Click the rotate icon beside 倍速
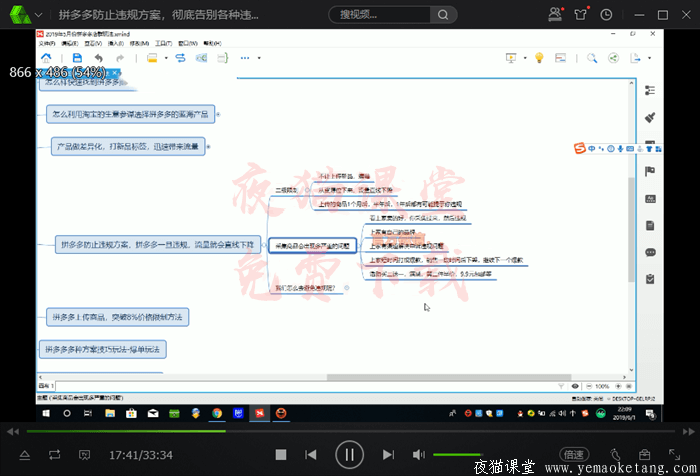 coord(615,455)
